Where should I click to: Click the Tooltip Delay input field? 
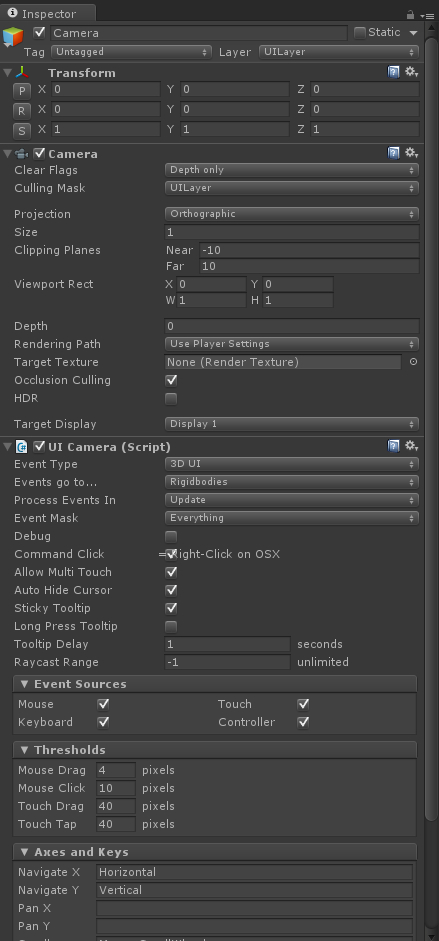point(227,644)
